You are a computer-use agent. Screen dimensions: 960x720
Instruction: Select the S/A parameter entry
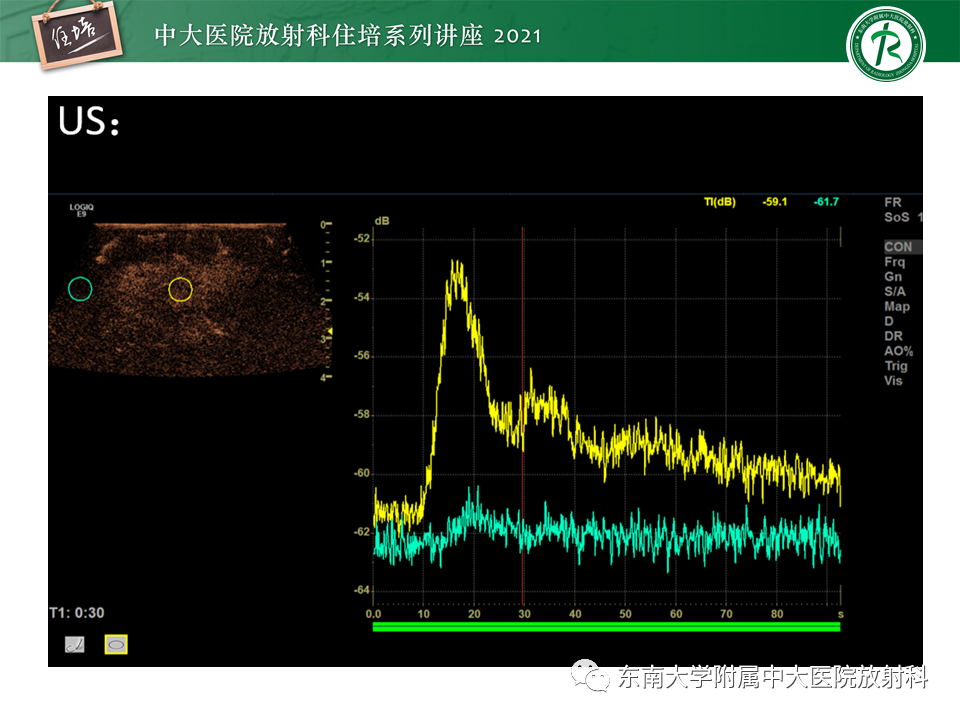click(x=894, y=291)
